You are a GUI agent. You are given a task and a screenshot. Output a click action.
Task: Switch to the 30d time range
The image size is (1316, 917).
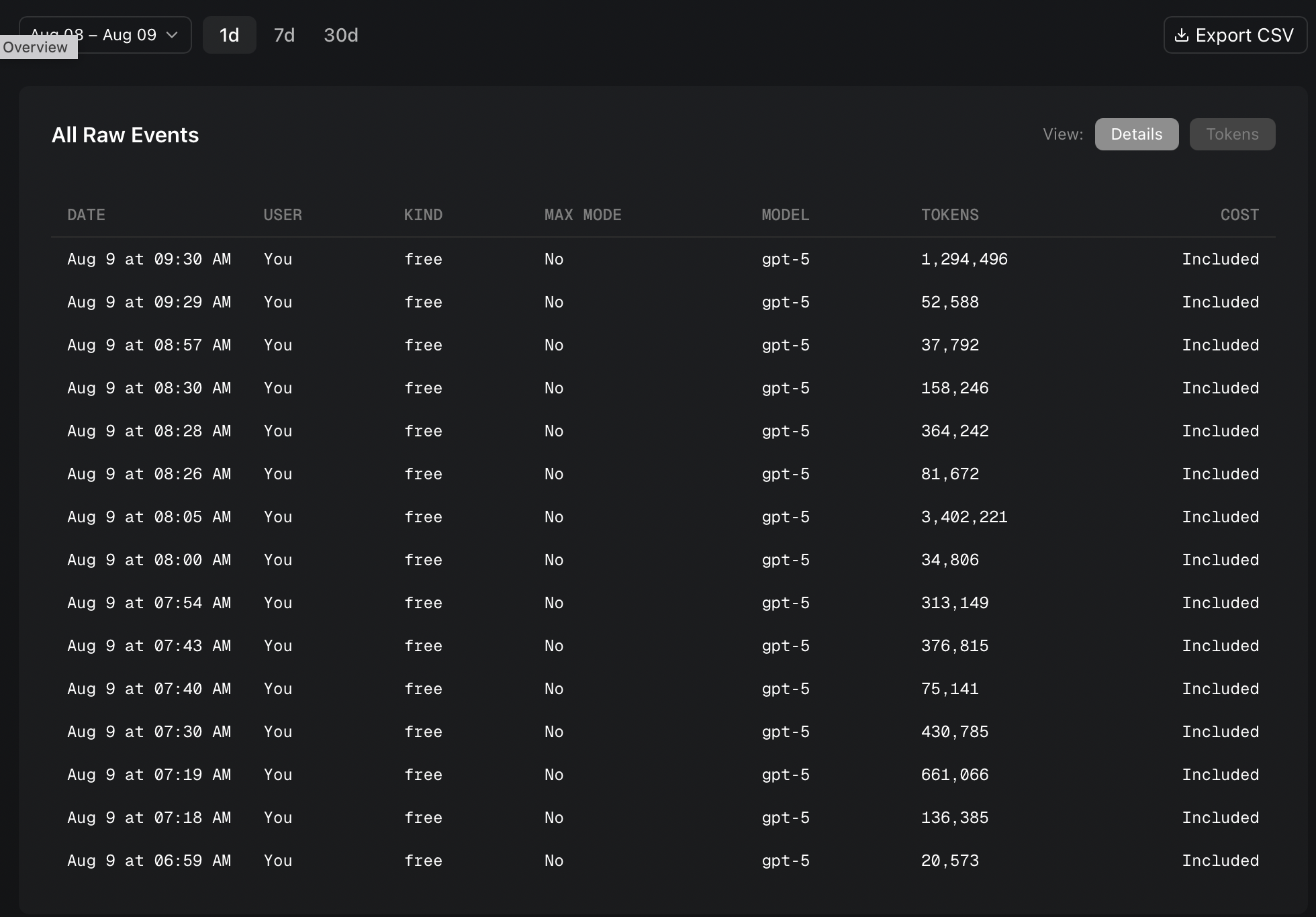click(x=340, y=35)
